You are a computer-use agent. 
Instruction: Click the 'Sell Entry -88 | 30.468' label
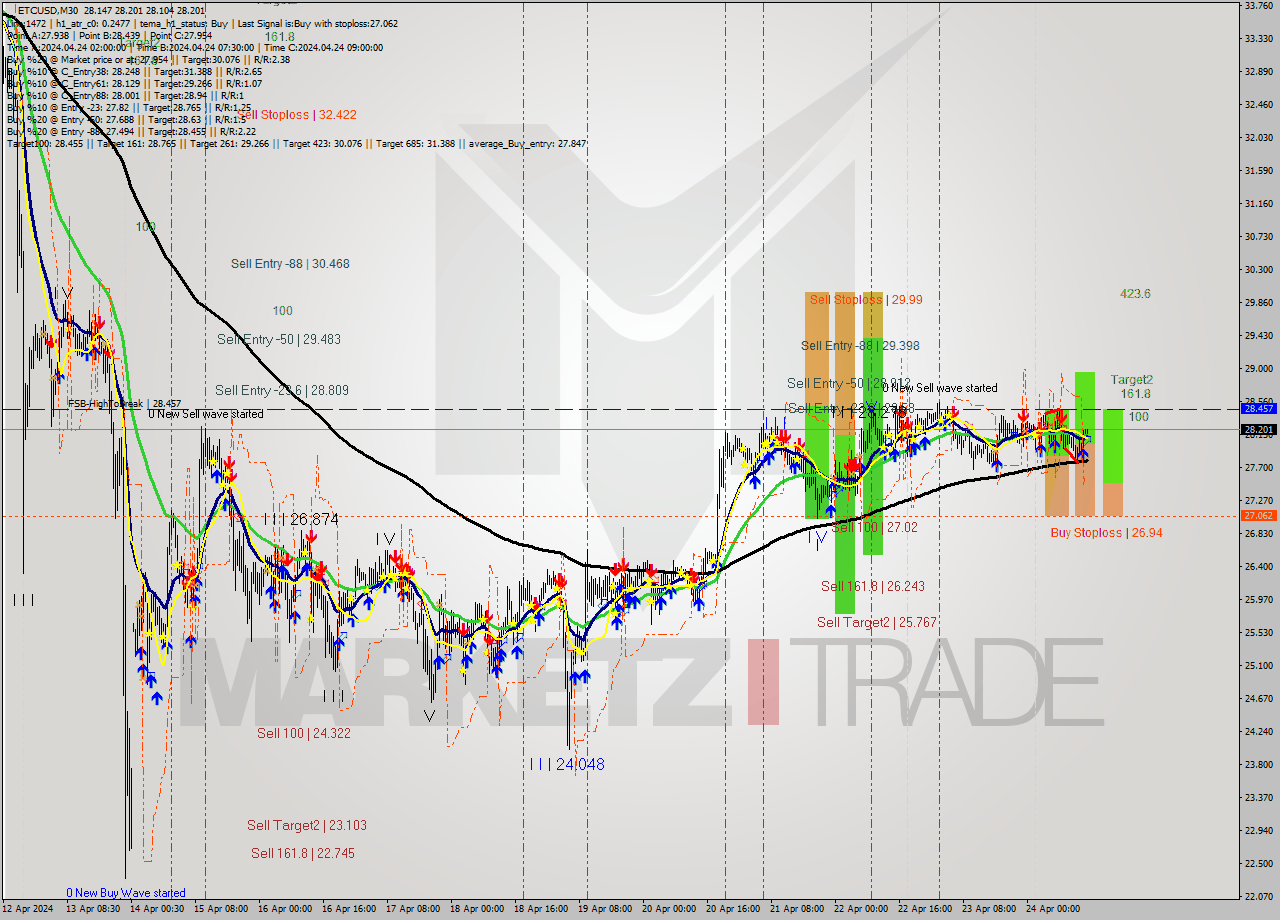tap(290, 264)
